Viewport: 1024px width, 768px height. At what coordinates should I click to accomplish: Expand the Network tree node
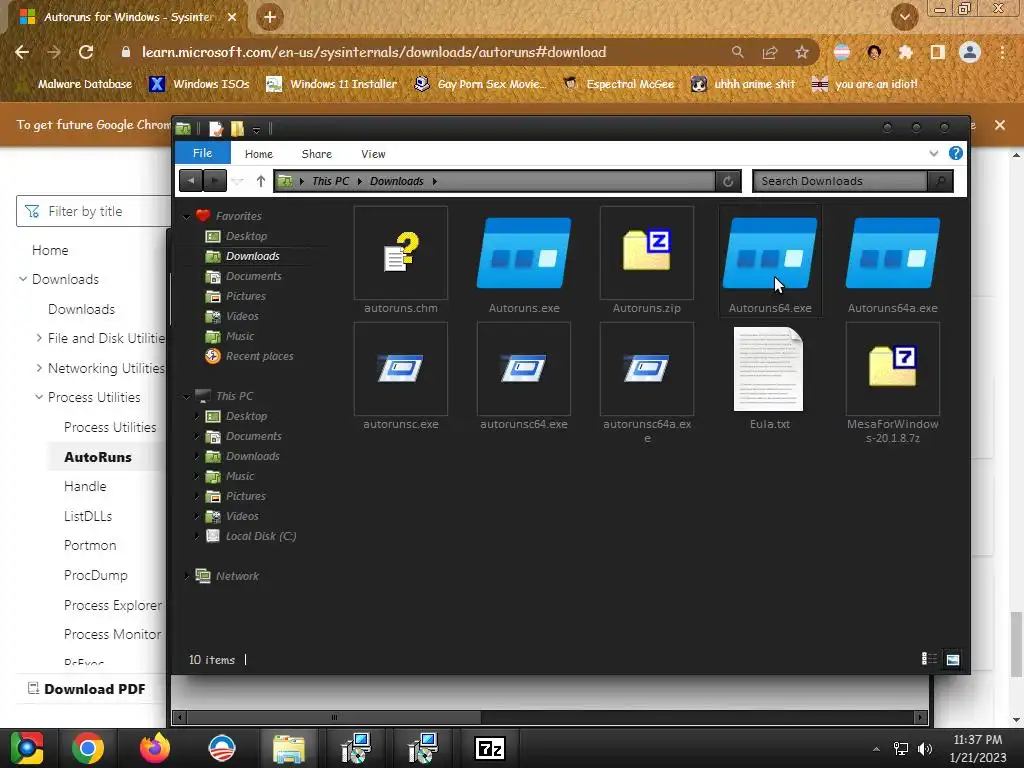pos(187,576)
